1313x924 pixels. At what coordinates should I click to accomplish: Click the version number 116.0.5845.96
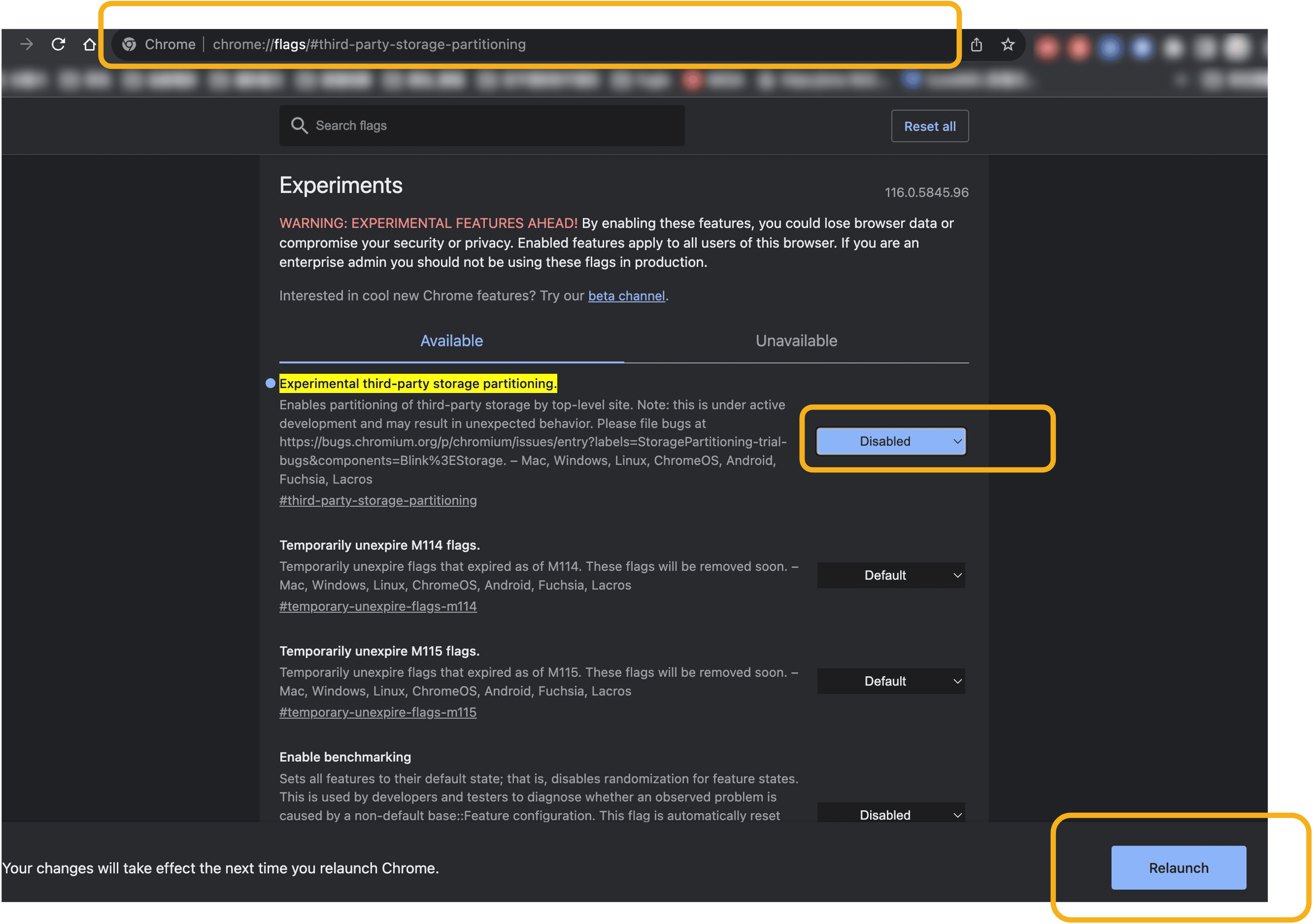(926, 192)
